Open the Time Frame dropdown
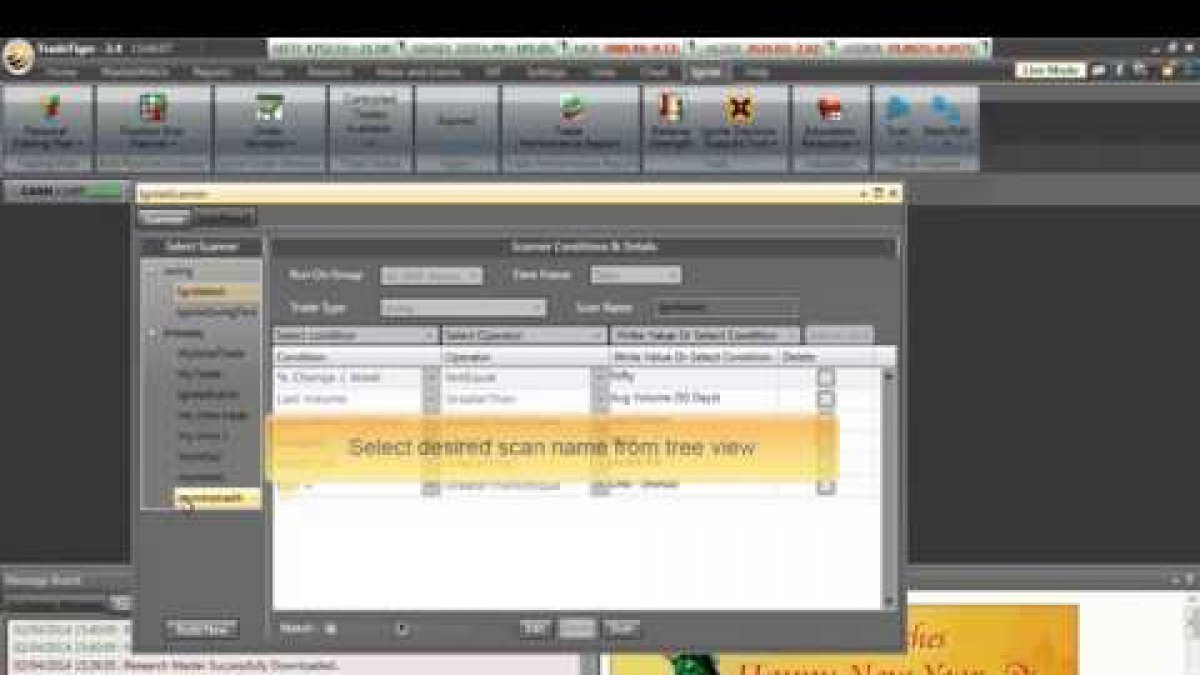1200x675 pixels. pos(636,275)
